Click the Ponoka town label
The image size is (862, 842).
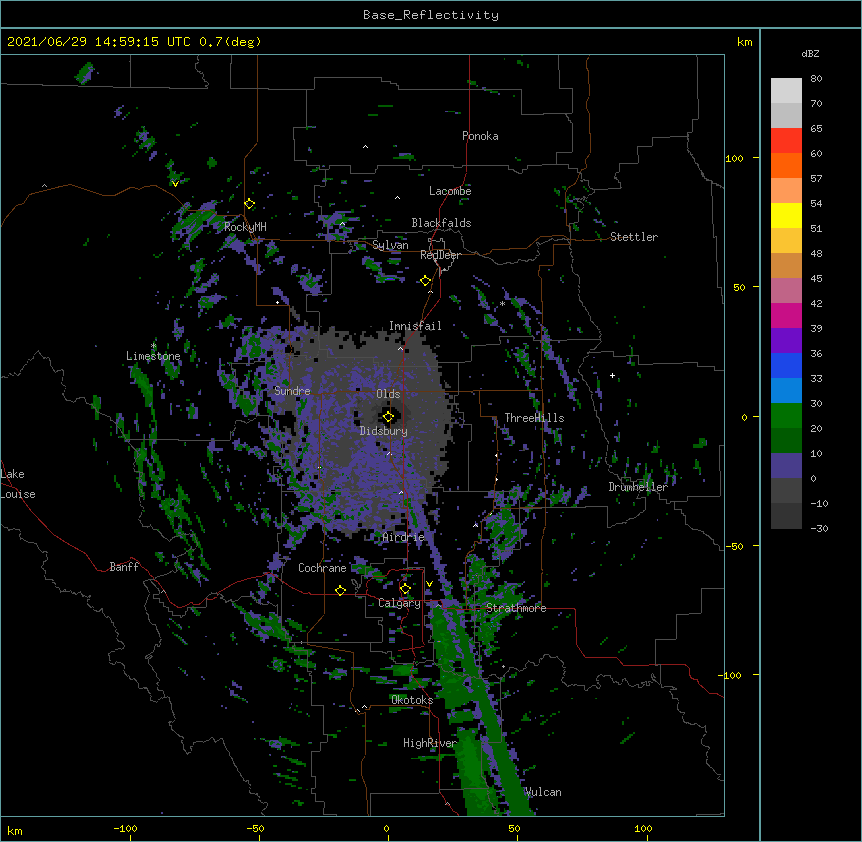click(480, 136)
